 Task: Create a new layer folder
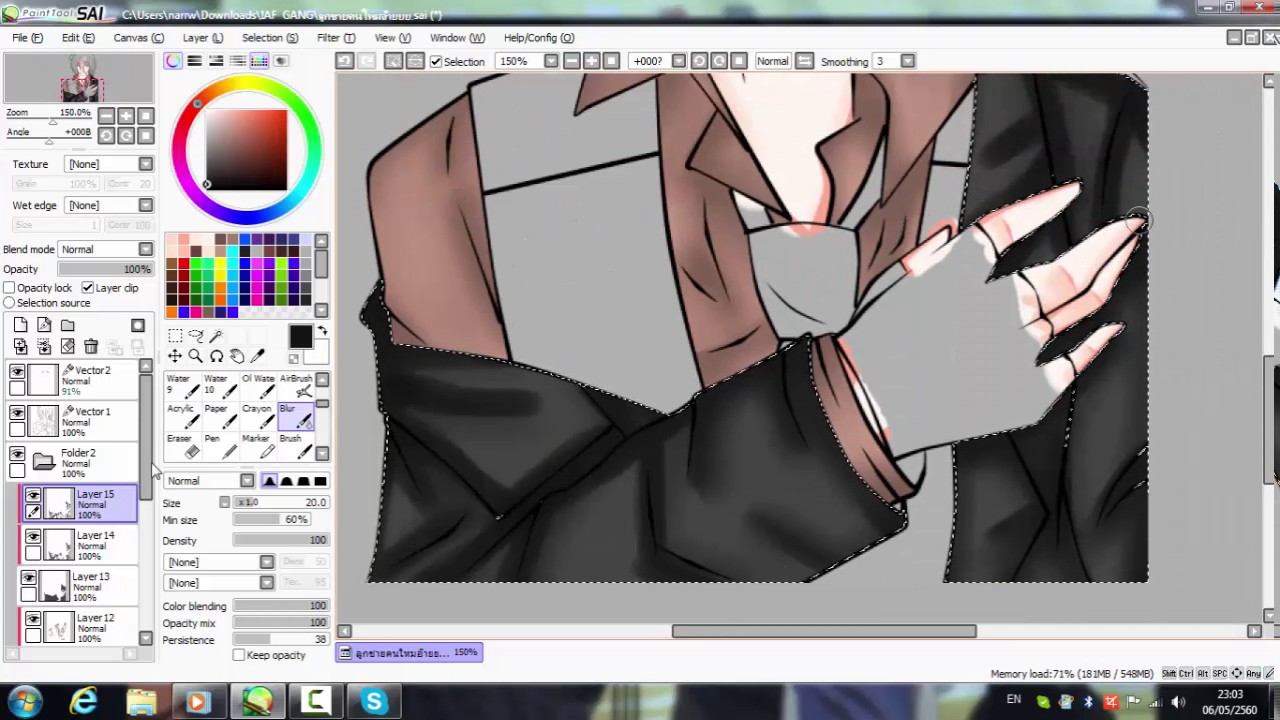(67, 325)
